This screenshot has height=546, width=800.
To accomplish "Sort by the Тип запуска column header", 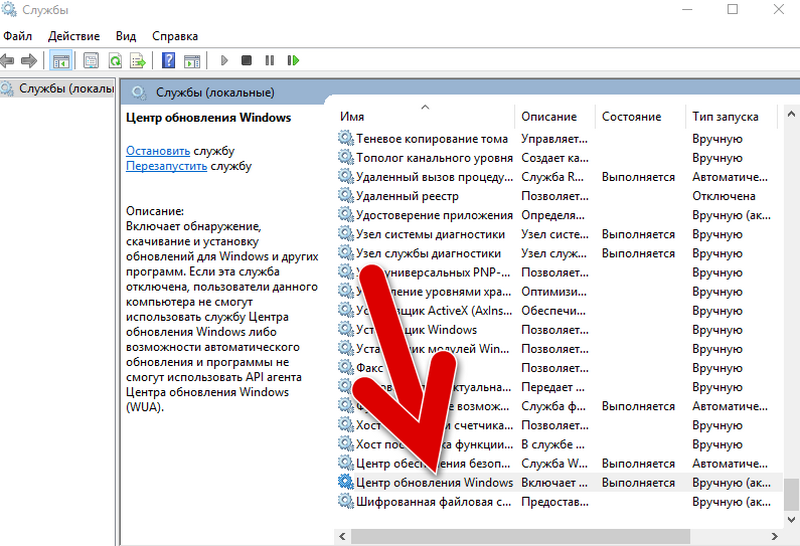I will tap(731, 117).
